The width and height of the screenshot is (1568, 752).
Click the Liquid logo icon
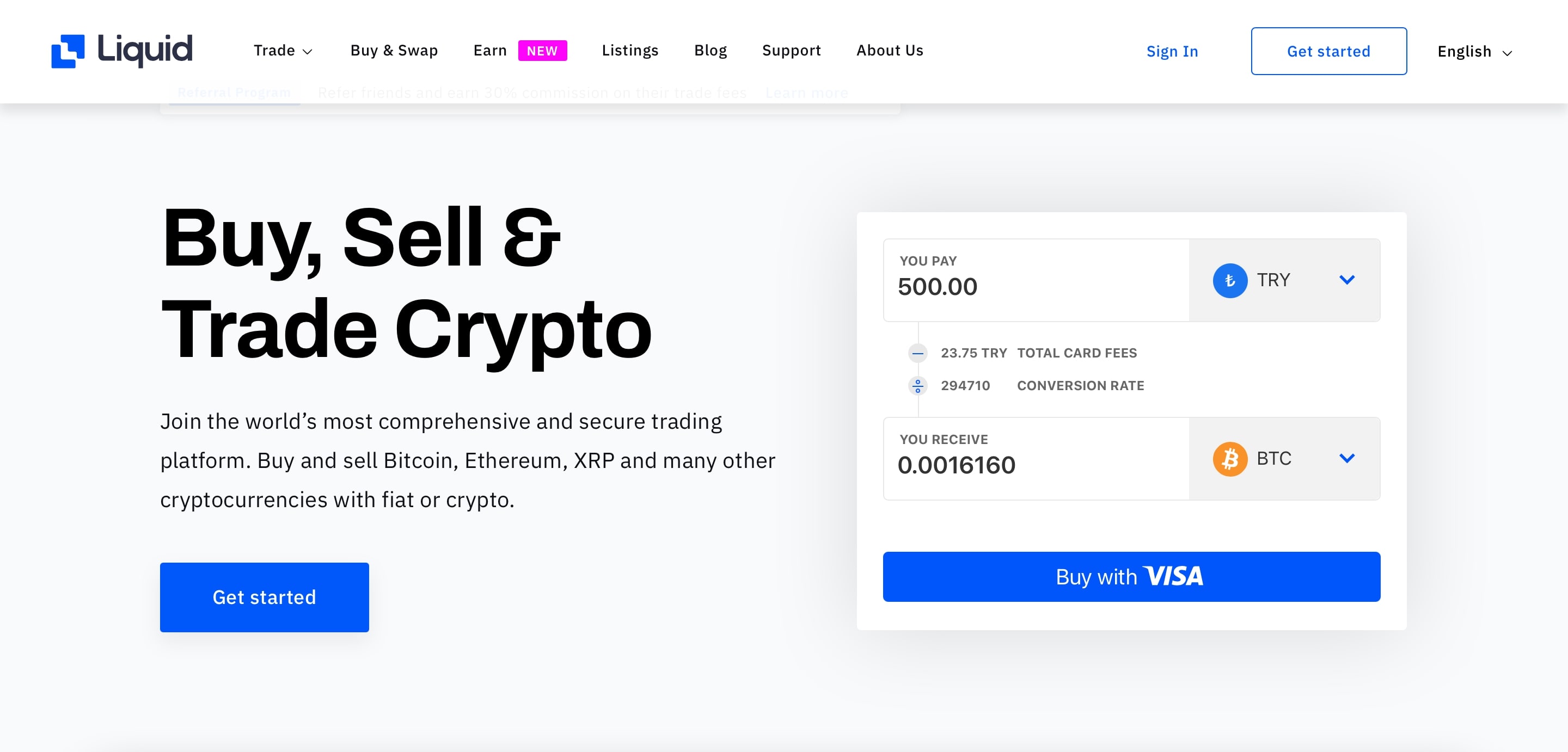point(68,51)
